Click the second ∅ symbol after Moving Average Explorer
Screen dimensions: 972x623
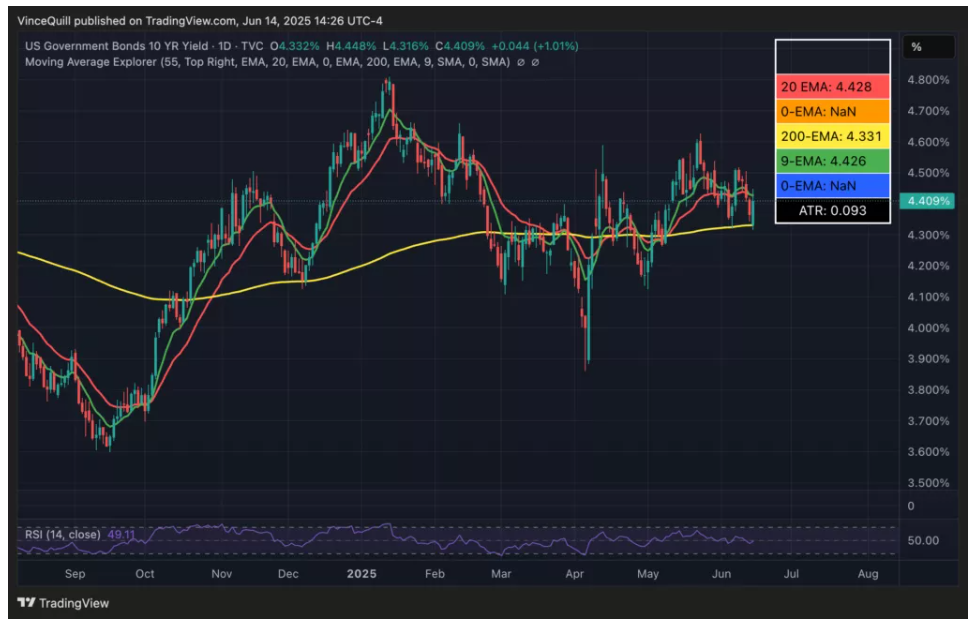click(535, 62)
